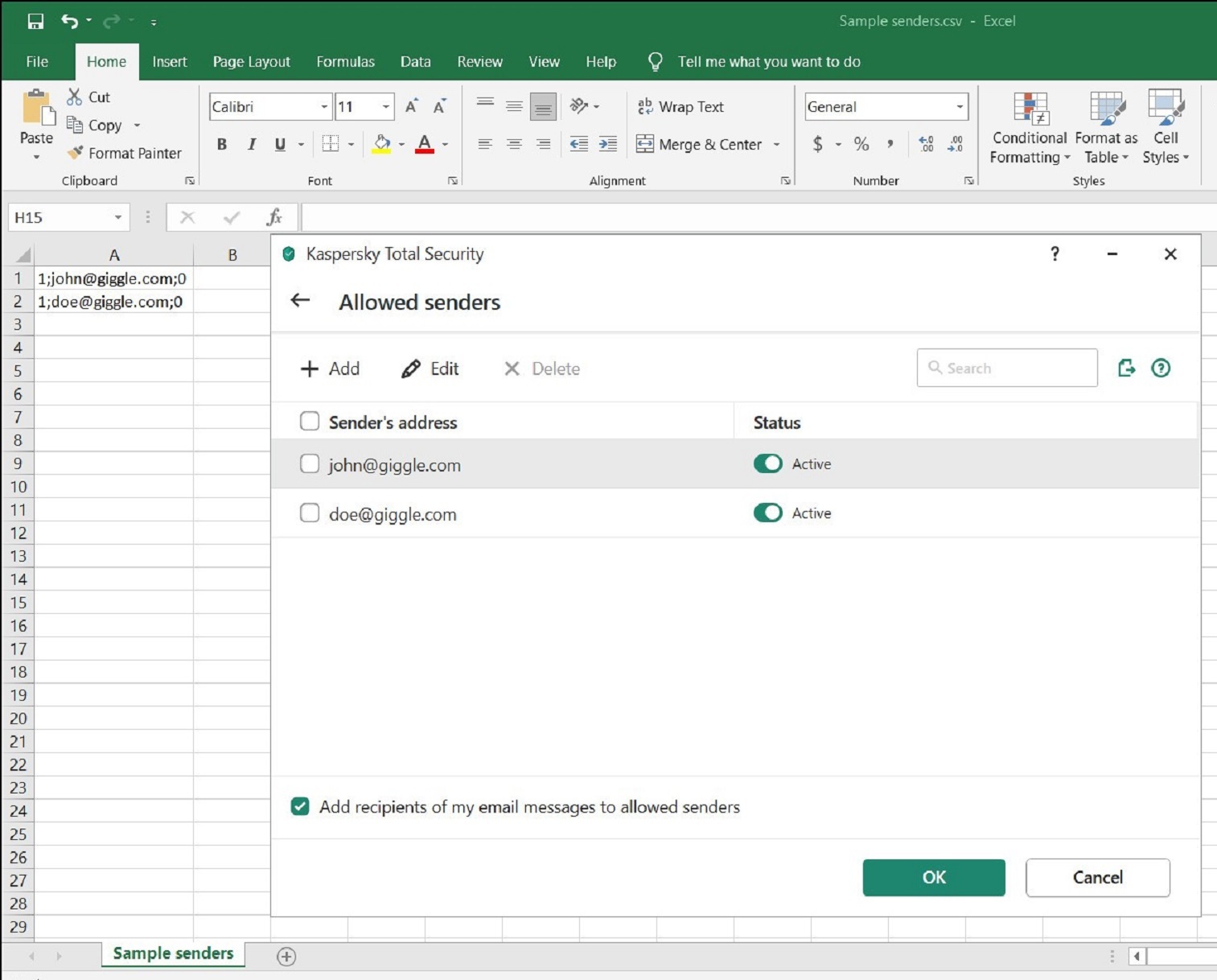Toggle Active switch for john@giggle.com
The height and width of the screenshot is (980, 1217).
click(x=767, y=464)
